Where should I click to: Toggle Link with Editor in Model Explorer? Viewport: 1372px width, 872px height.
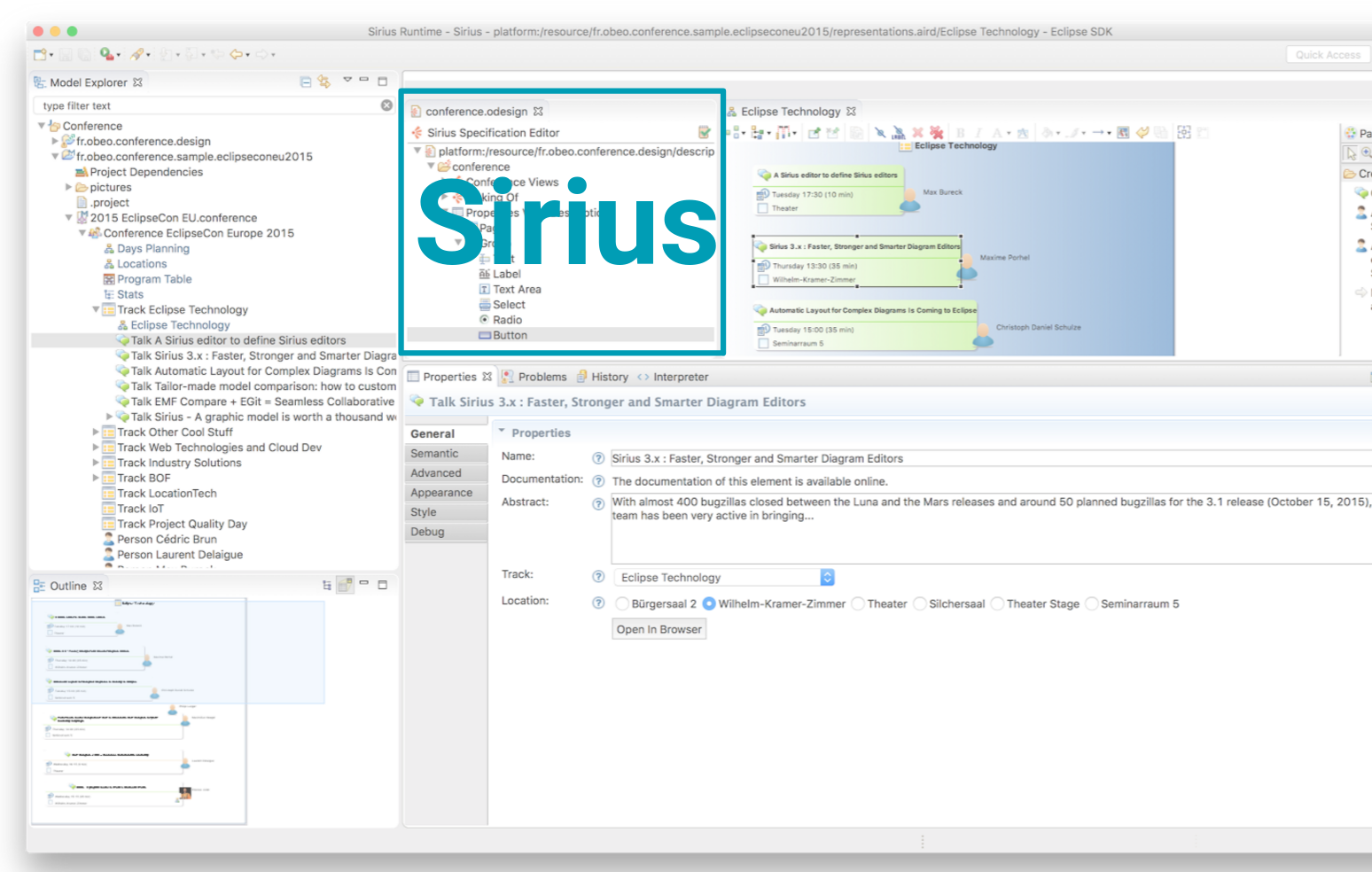(x=324, y=82)
